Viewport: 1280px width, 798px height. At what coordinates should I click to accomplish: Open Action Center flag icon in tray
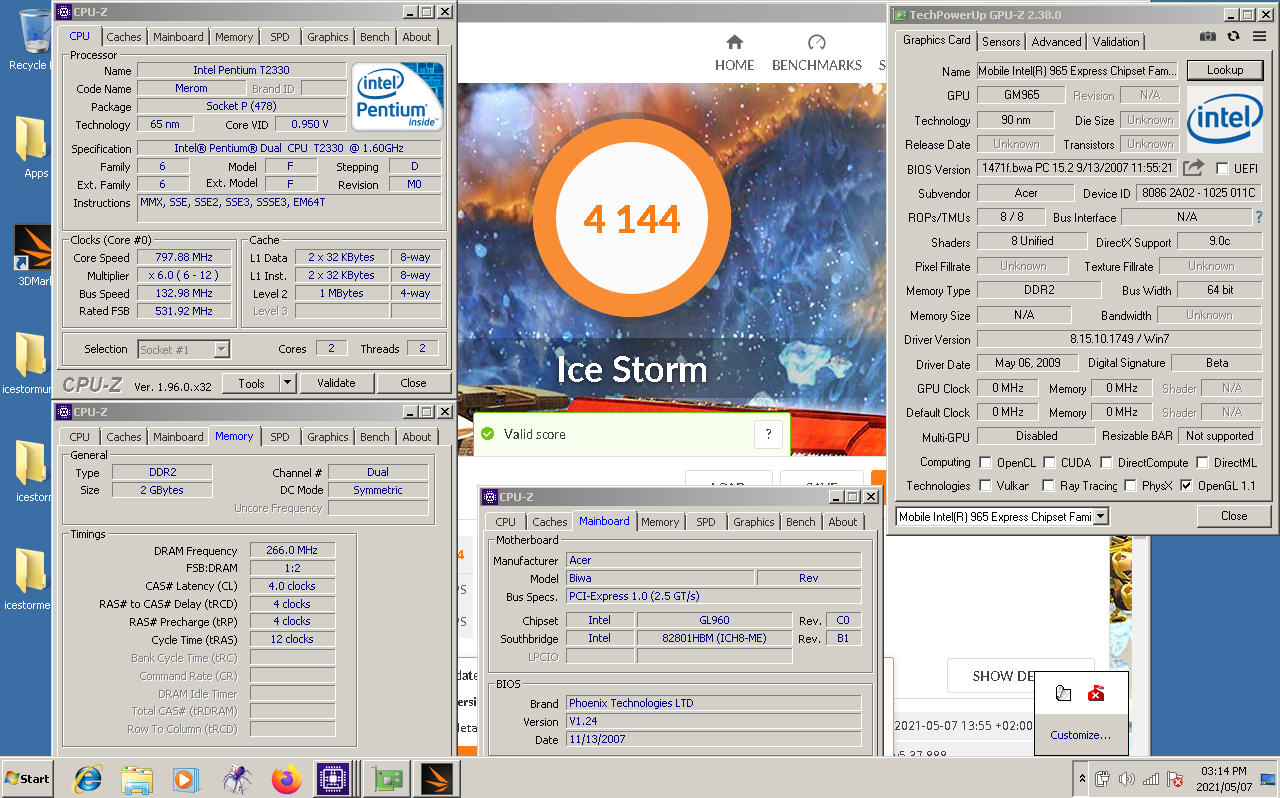pos(1175,779)
